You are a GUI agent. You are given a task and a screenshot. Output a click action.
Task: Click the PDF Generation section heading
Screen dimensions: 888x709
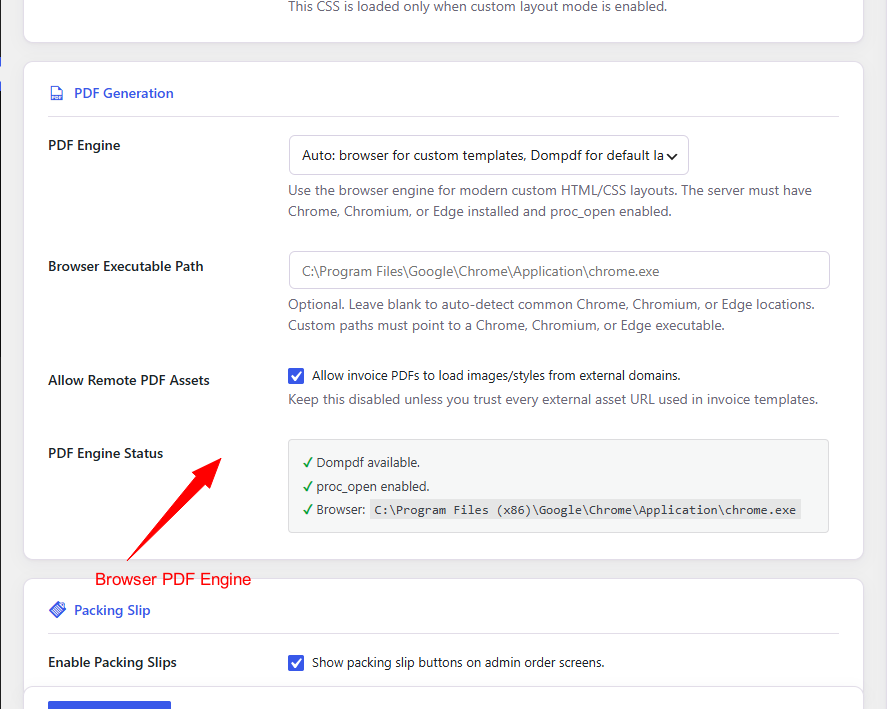tap(123, 93)
